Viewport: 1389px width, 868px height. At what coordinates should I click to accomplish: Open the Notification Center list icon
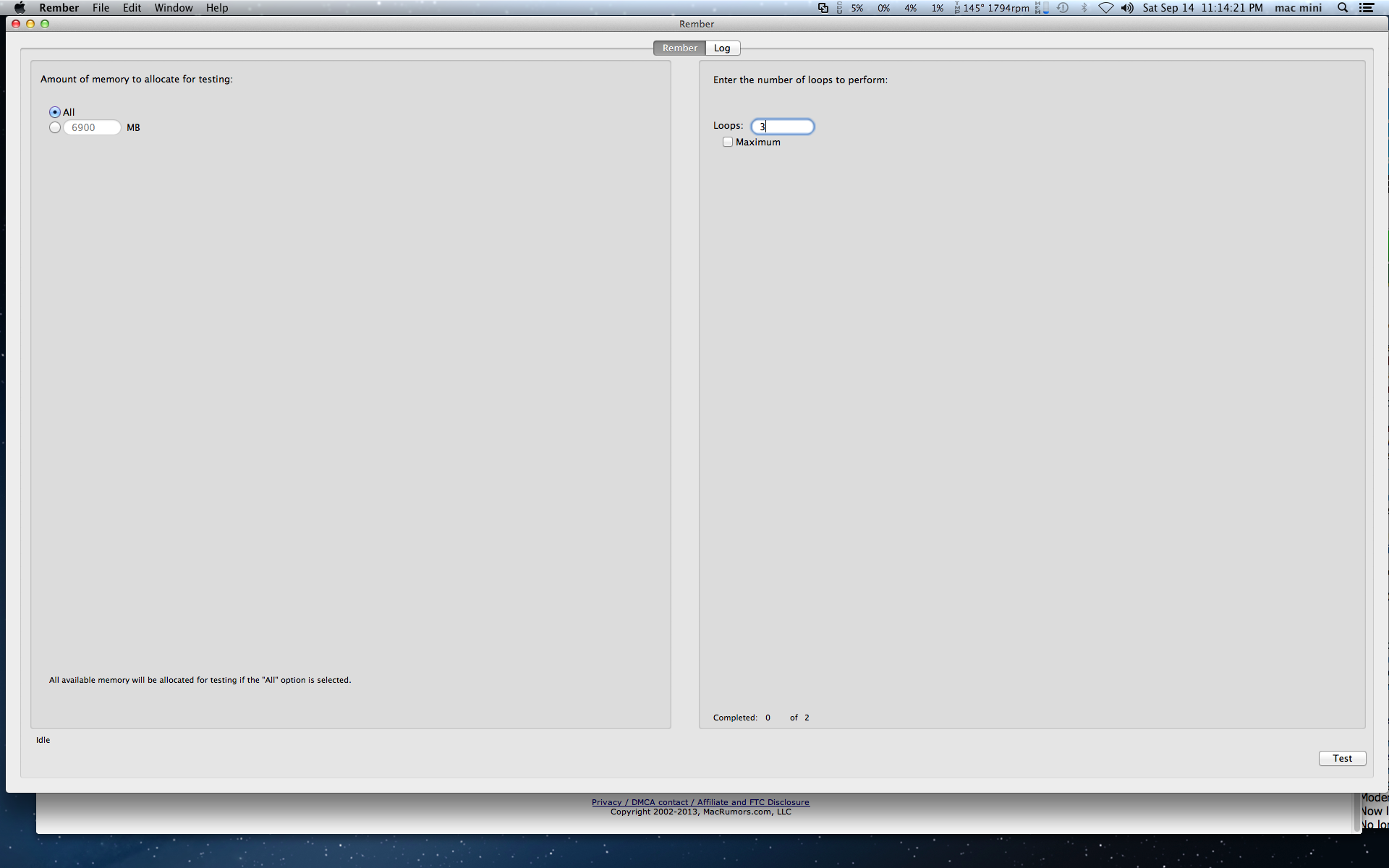click(x=1366, y=8)
